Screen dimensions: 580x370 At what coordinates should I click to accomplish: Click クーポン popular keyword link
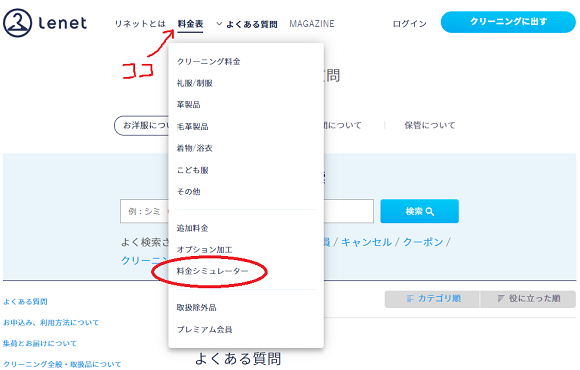(423, 242)
